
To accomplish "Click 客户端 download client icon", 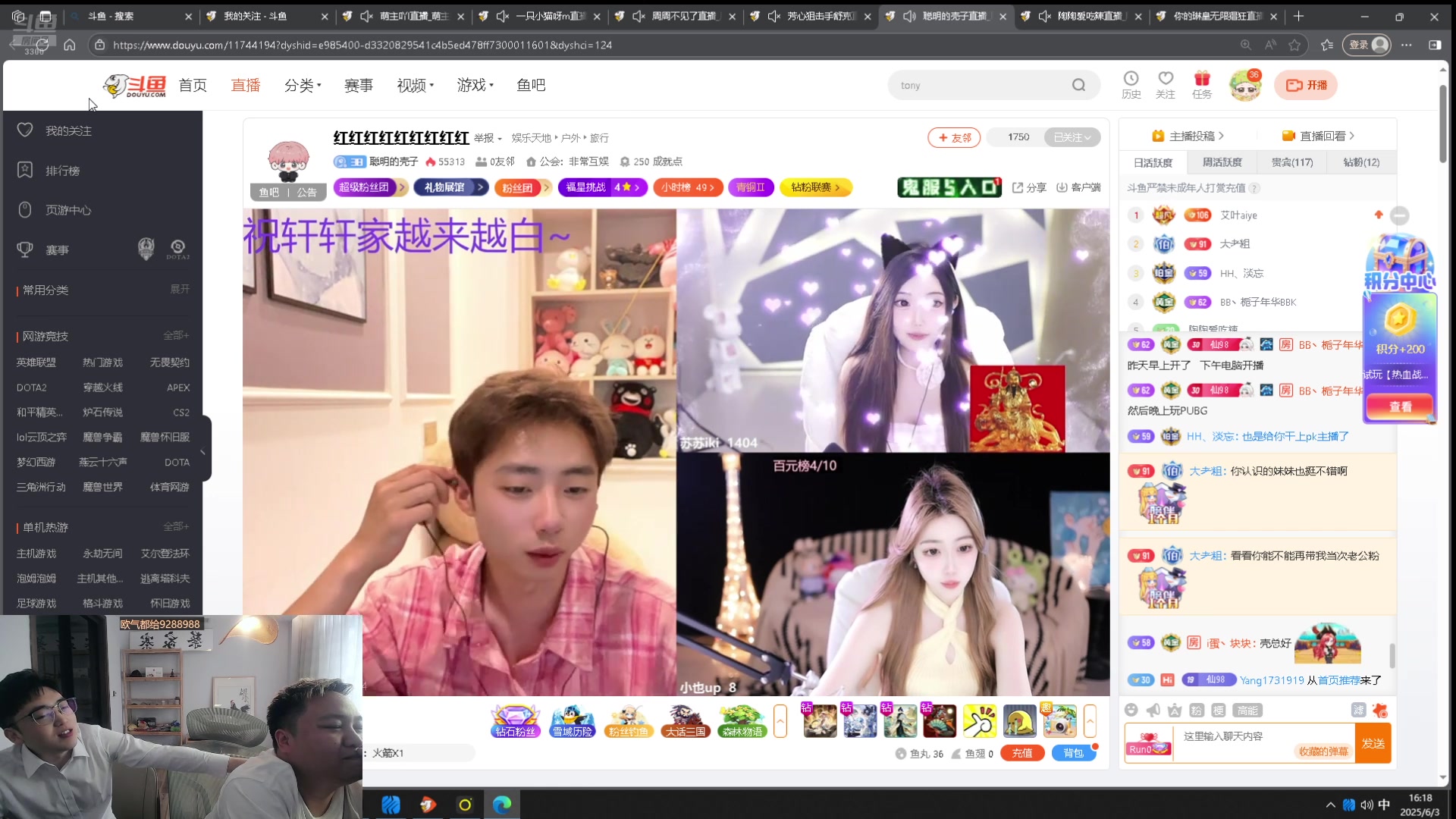I will coord(1078,187).
